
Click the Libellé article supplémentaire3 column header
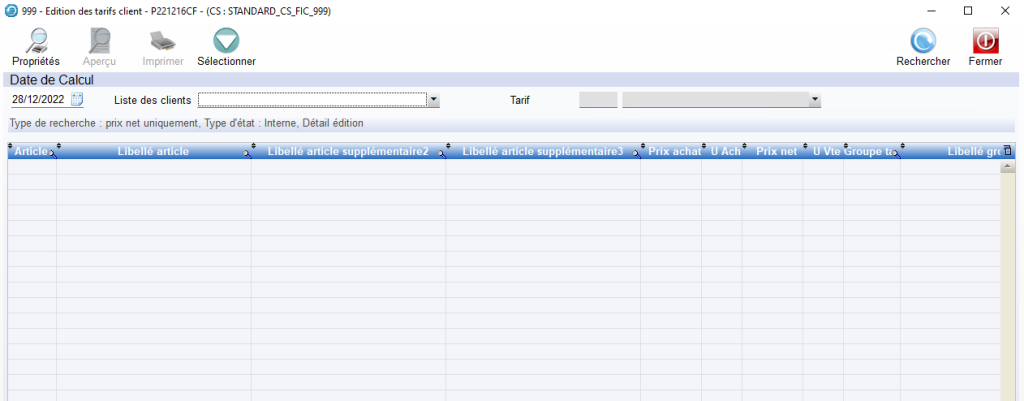point(542,151)
